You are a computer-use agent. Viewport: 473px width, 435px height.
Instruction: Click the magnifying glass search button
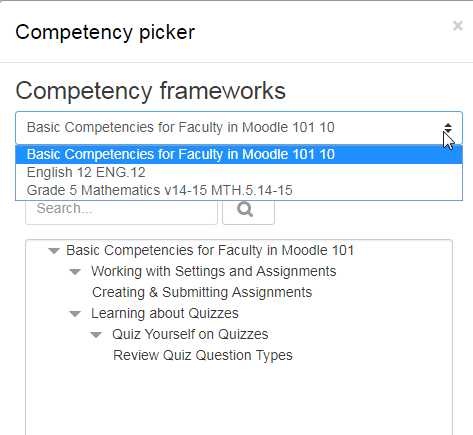point(249,210)
